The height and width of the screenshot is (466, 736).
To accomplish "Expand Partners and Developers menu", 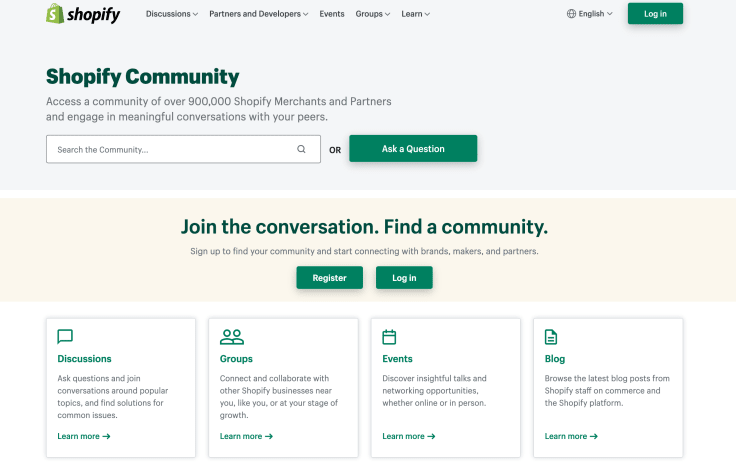I will (259, 14).
